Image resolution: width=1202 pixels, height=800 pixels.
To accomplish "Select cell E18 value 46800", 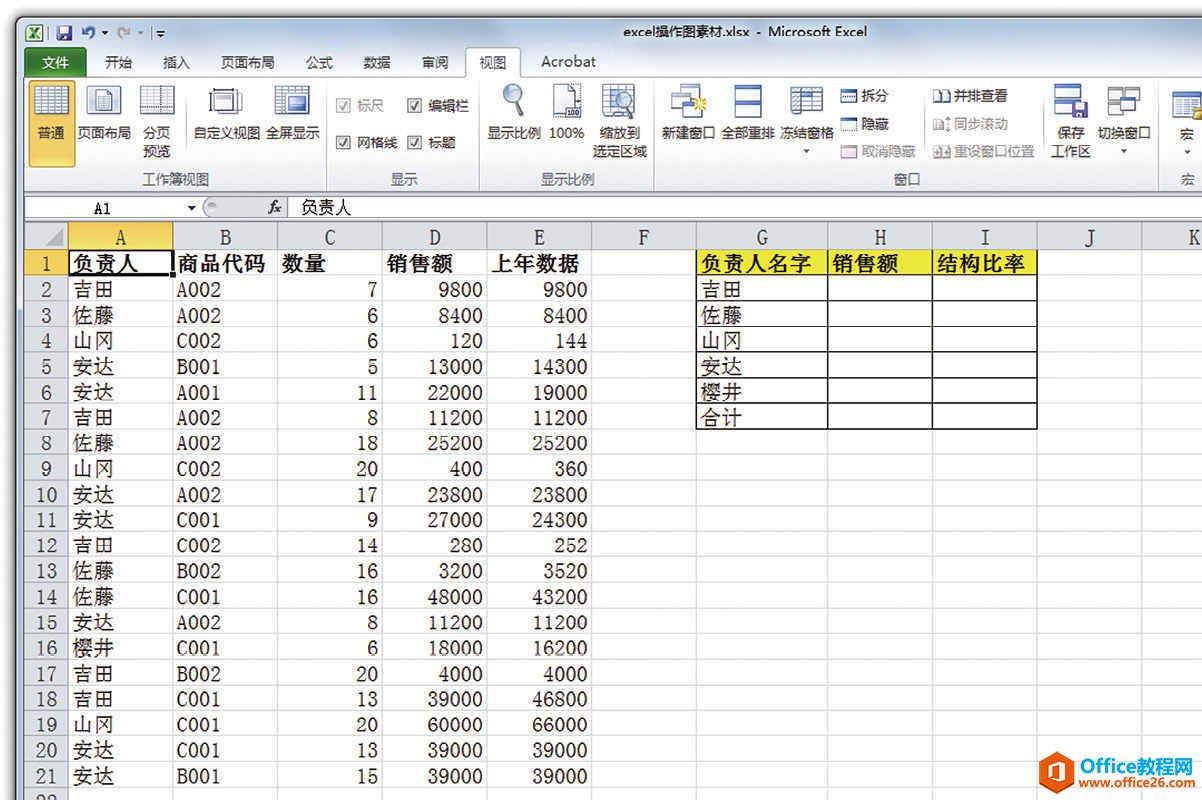I will click(539, 699).
